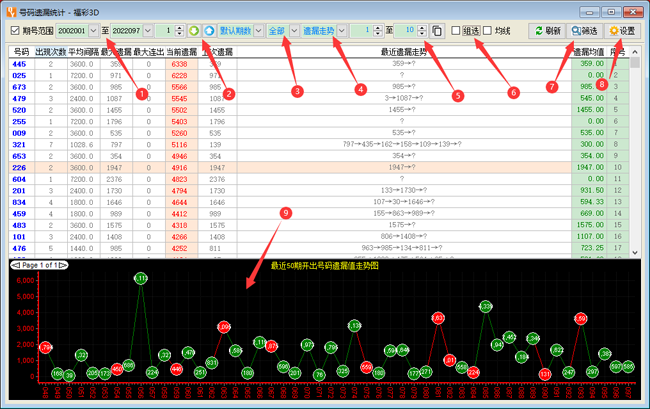Click the period range end field showing 10
Screen dimensions: 650x409
(x=405, y=31)
